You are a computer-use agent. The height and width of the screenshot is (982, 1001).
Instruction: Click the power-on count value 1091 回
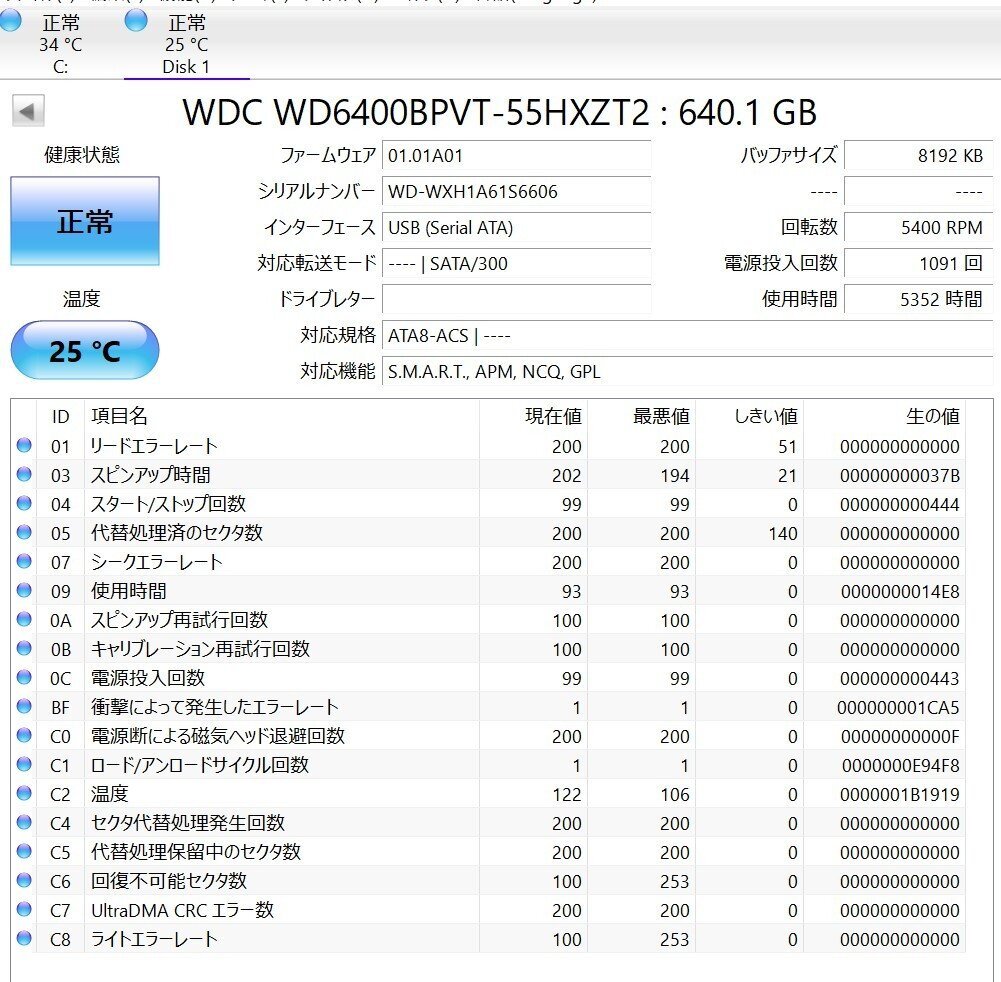pos(918,263)
